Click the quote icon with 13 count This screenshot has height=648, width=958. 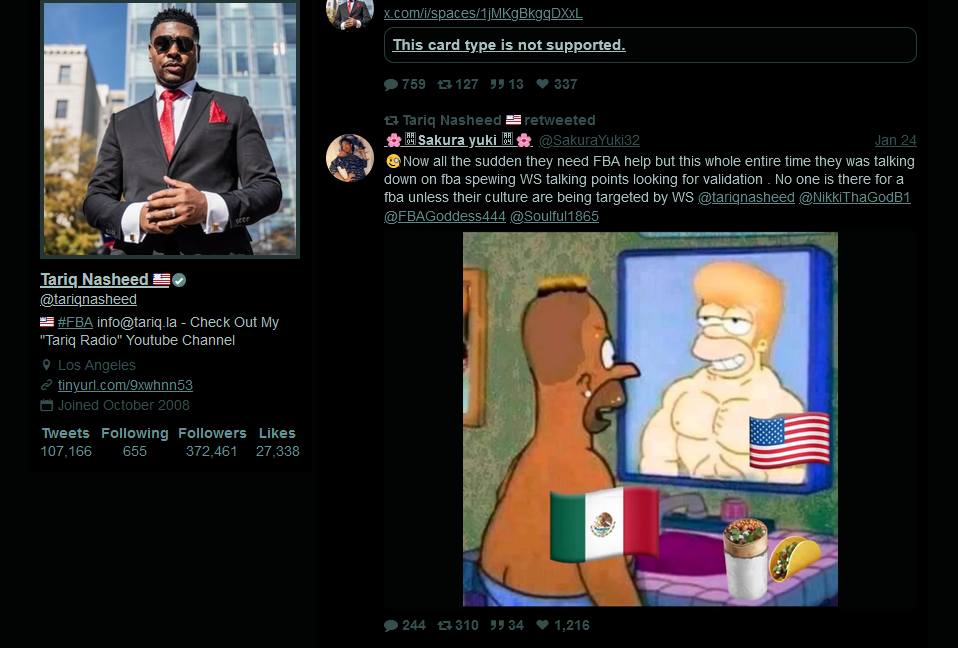(x=497, y=84)
